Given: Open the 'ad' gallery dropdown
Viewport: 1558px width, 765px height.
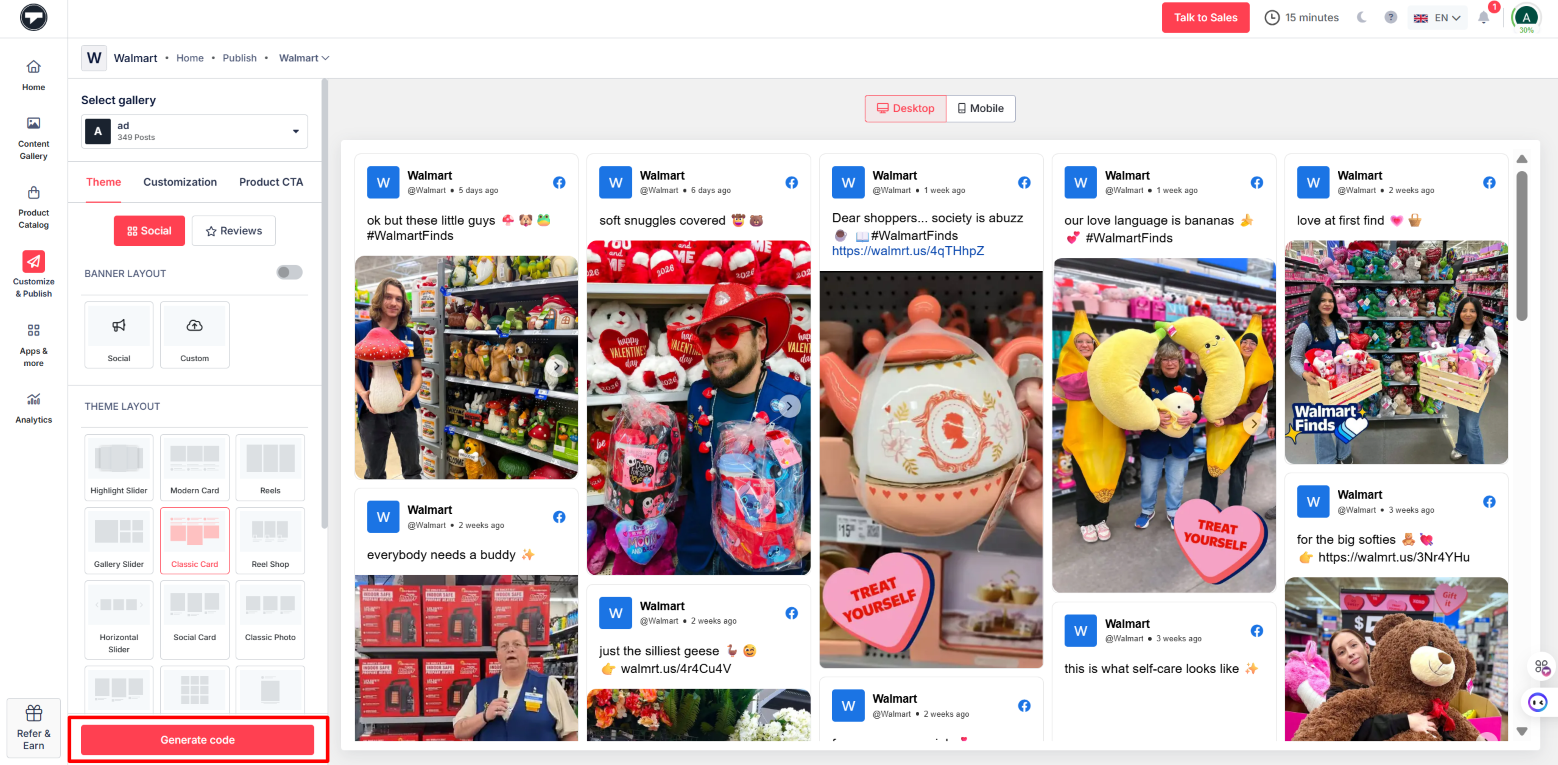Looking at the screenshot, I should (x=194, y=131).
